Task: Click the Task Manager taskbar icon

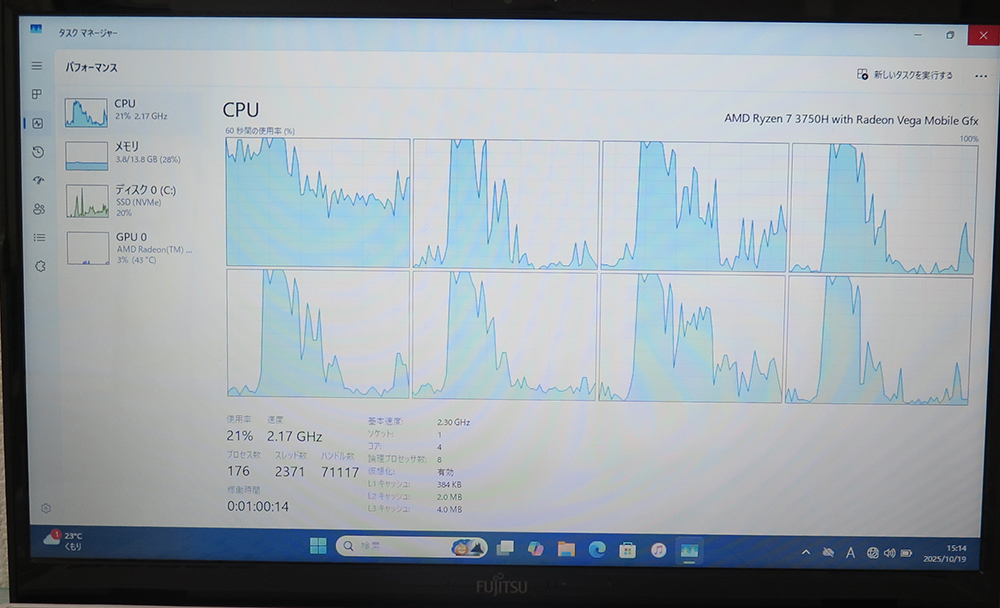Action: tap(689, 551)
